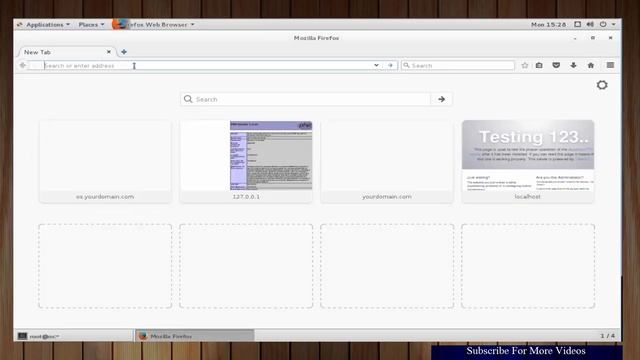Image resolution: width=640 pixels, height=360 pixels.
Task: Select Mozilla Firefox in the taskbar
Action: tap(194, 336)
